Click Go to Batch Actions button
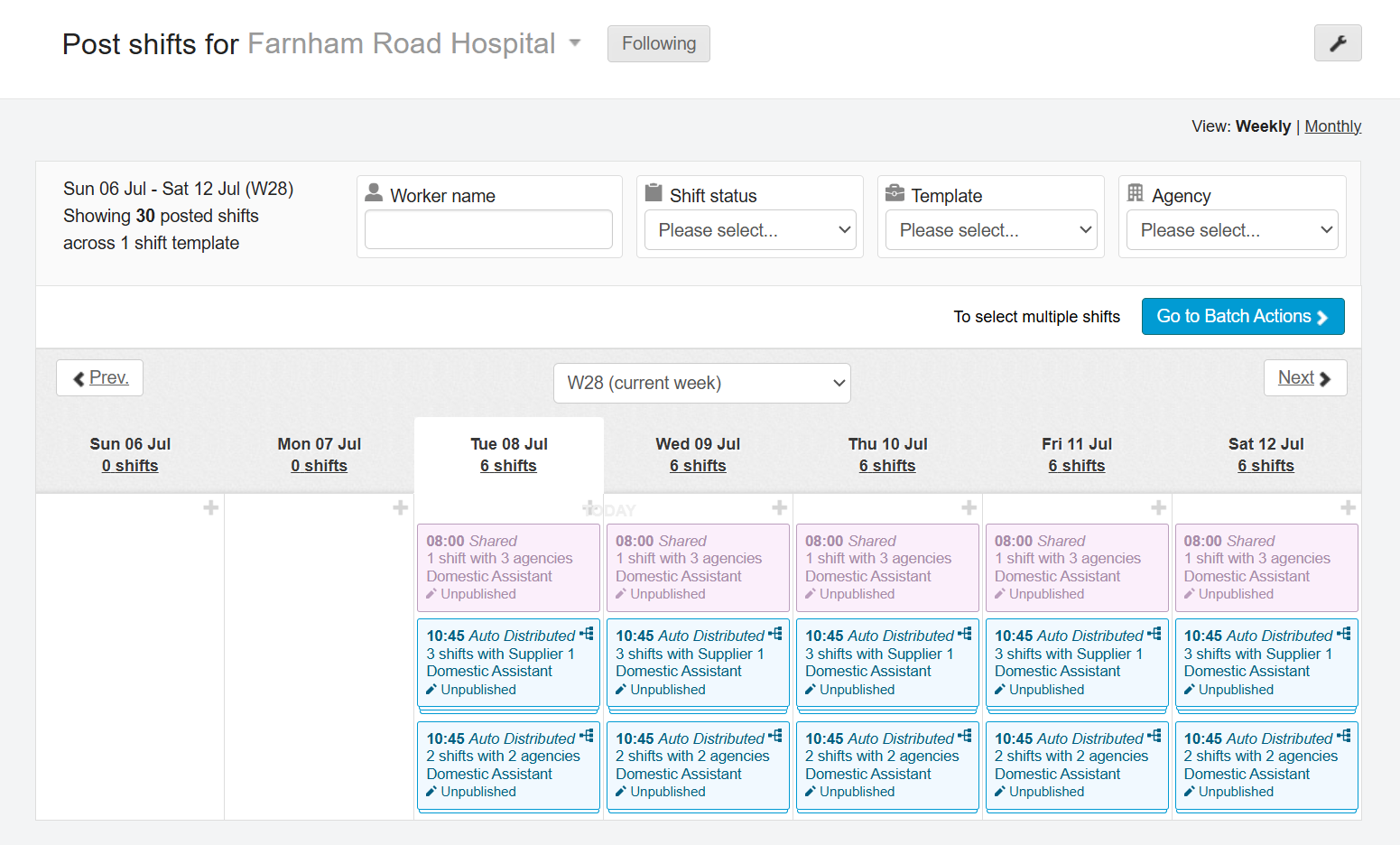The image size is (1400, 845). click(1242, 317)
